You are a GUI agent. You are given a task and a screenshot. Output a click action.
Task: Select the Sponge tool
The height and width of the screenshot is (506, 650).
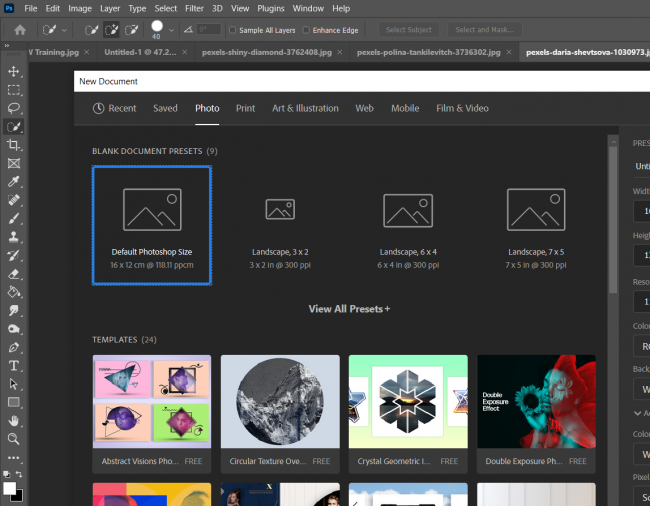(14, 329)
